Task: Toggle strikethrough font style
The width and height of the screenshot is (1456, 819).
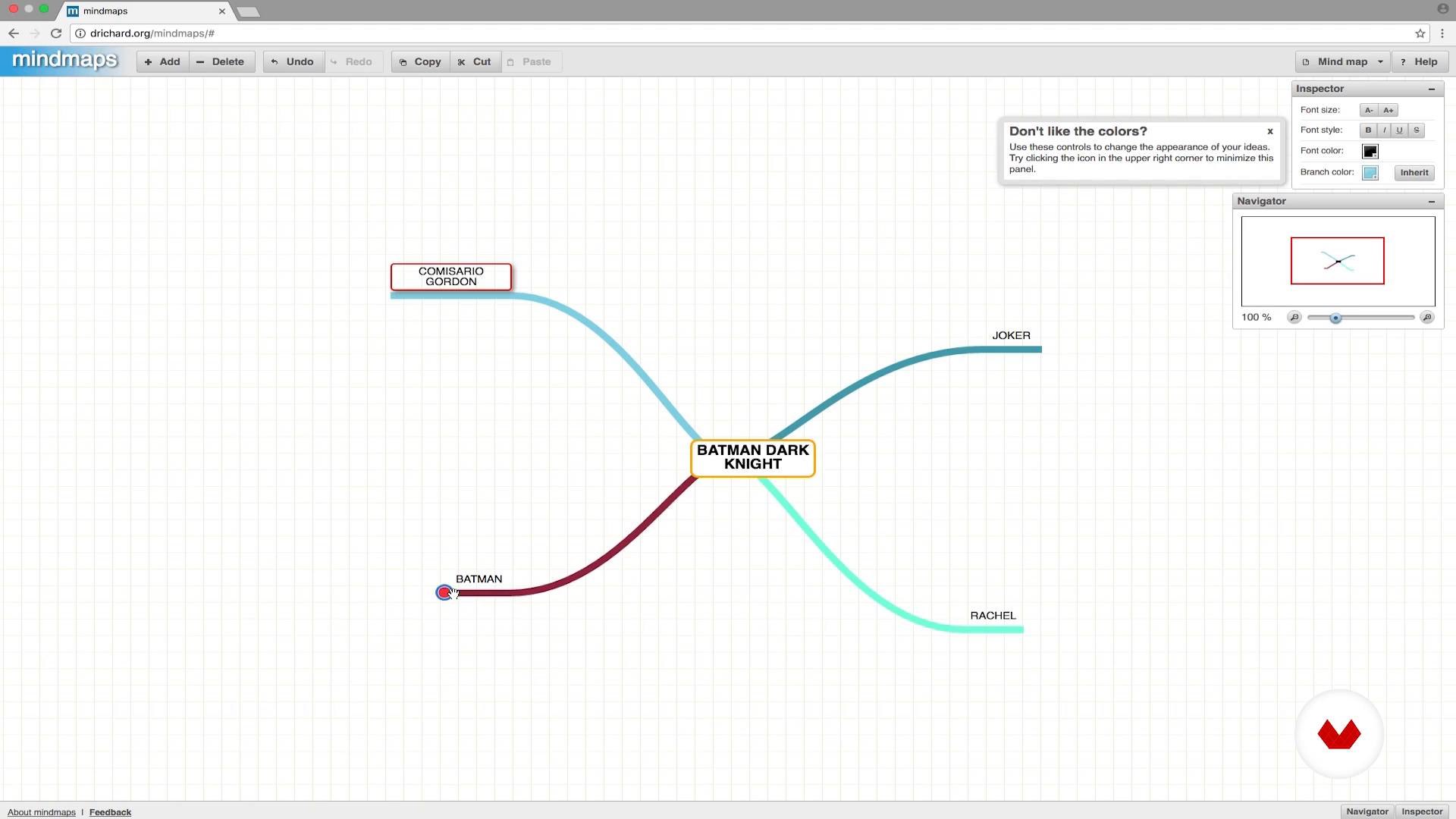Action: click(1416, 130)
